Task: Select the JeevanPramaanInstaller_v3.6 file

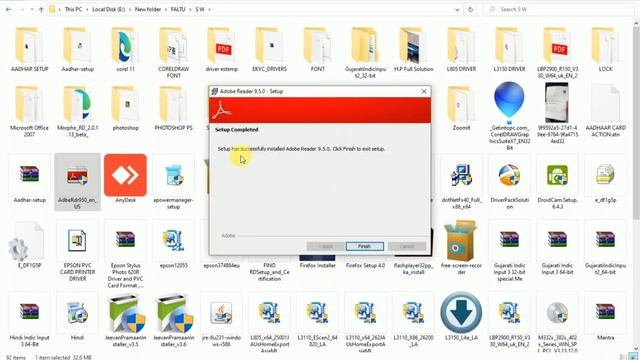Action: (173, 320)
